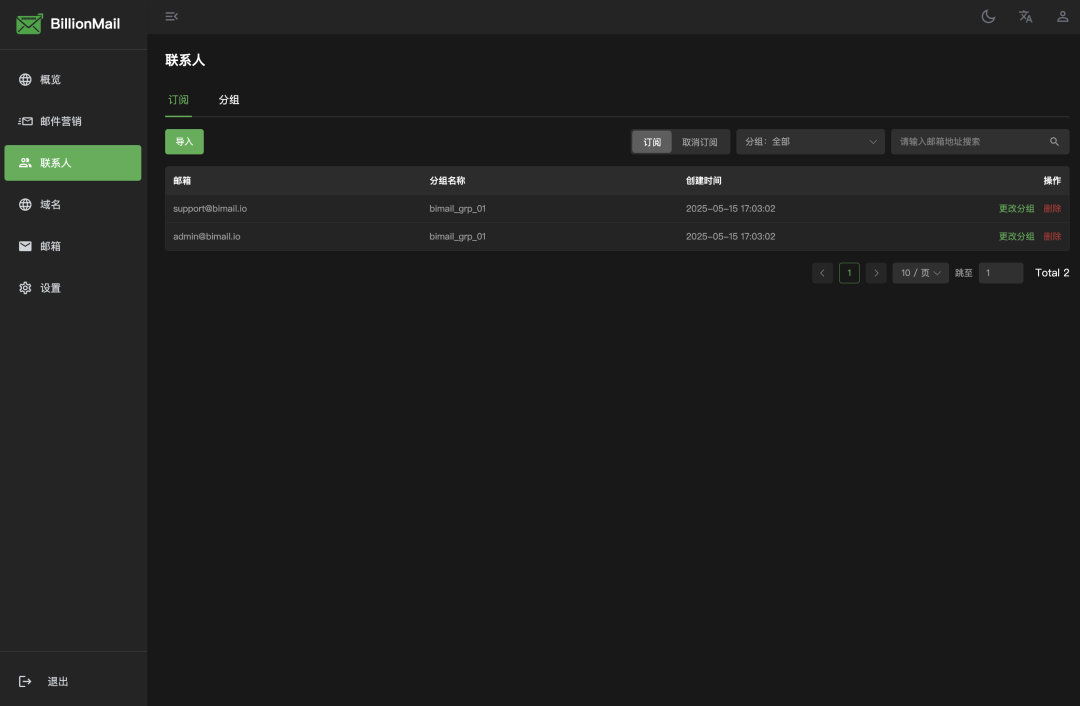Open the language translation icon
Image resolution: width=1080 pixels, height=706 pixels.
[x=1026, y=17]
